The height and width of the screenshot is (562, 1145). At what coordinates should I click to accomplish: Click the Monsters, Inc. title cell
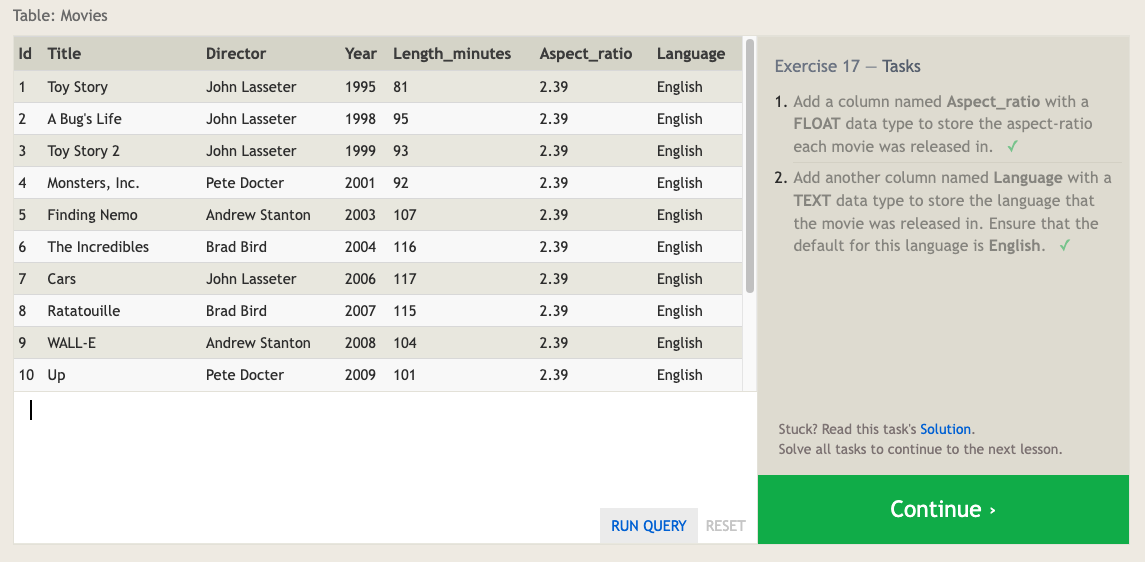[94, 183]
